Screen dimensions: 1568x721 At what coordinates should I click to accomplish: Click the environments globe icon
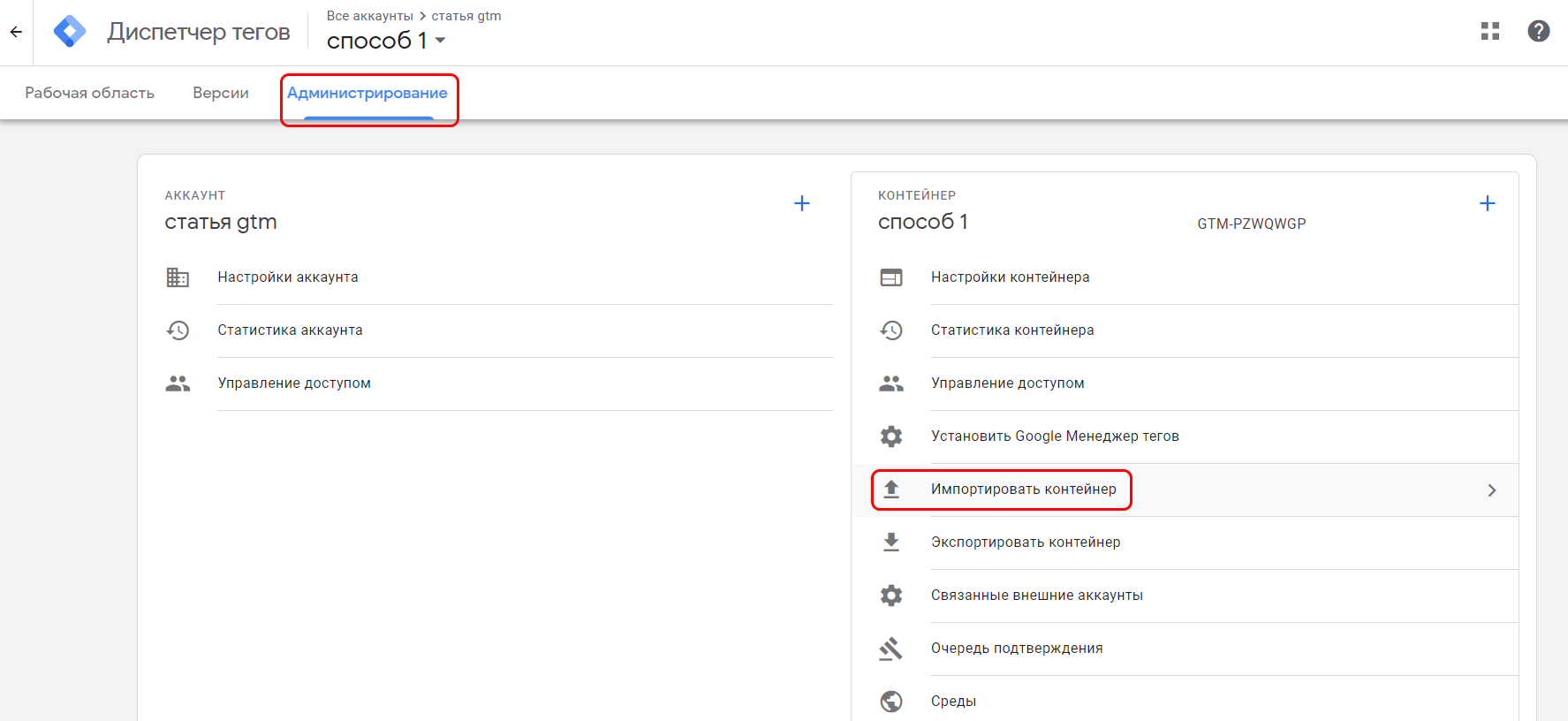pos(891,702)
